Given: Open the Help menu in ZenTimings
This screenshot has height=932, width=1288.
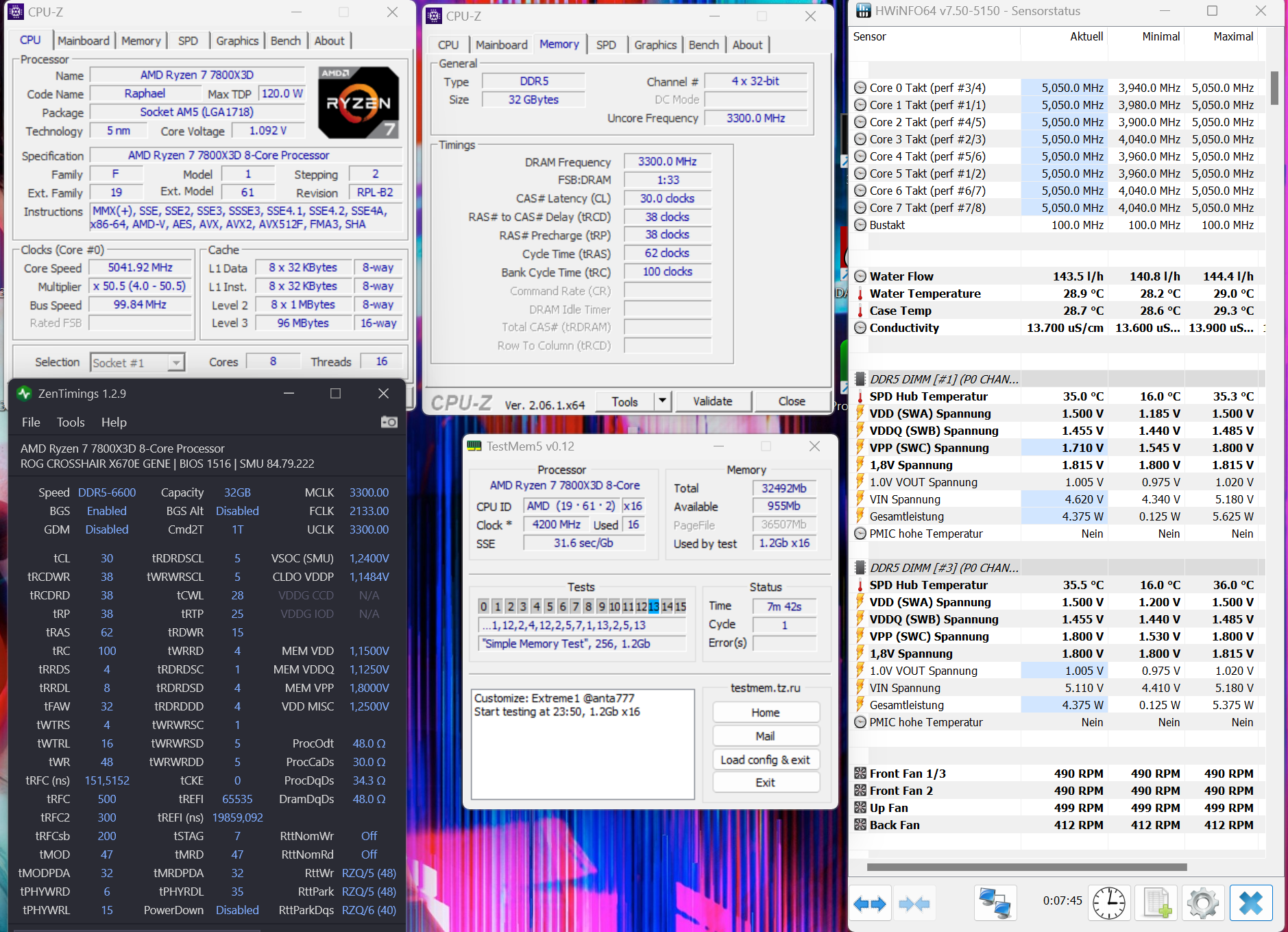Looking at the screenshot, I should (x=114, y=422).
